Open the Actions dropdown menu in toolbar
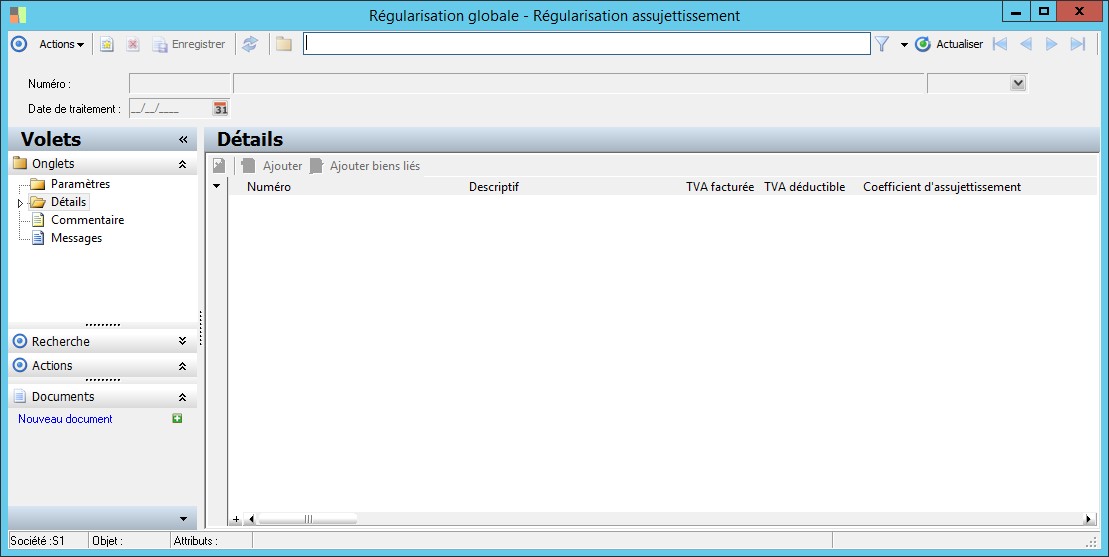Viewport: 1109px width, 557px height. coord(62,44)
